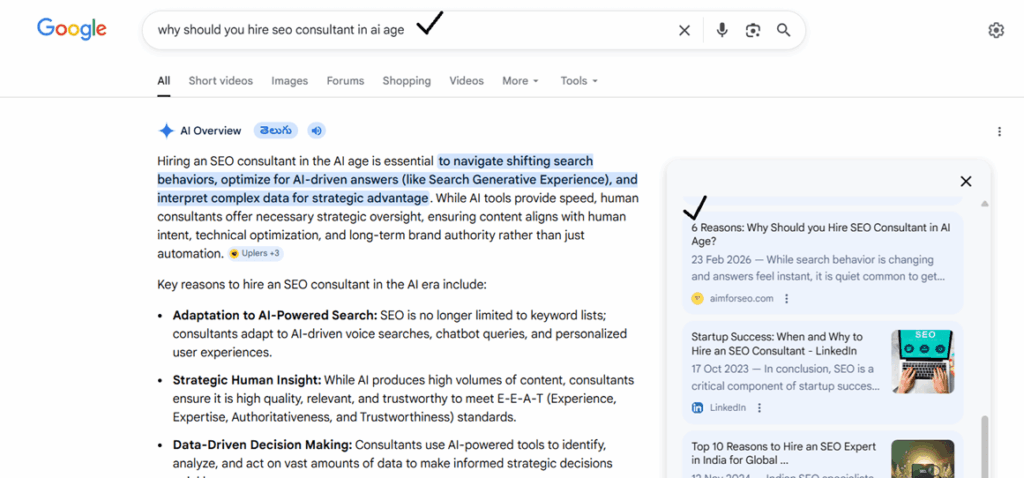
Task: Open Google Lens image search
Action: pos(753,30)
